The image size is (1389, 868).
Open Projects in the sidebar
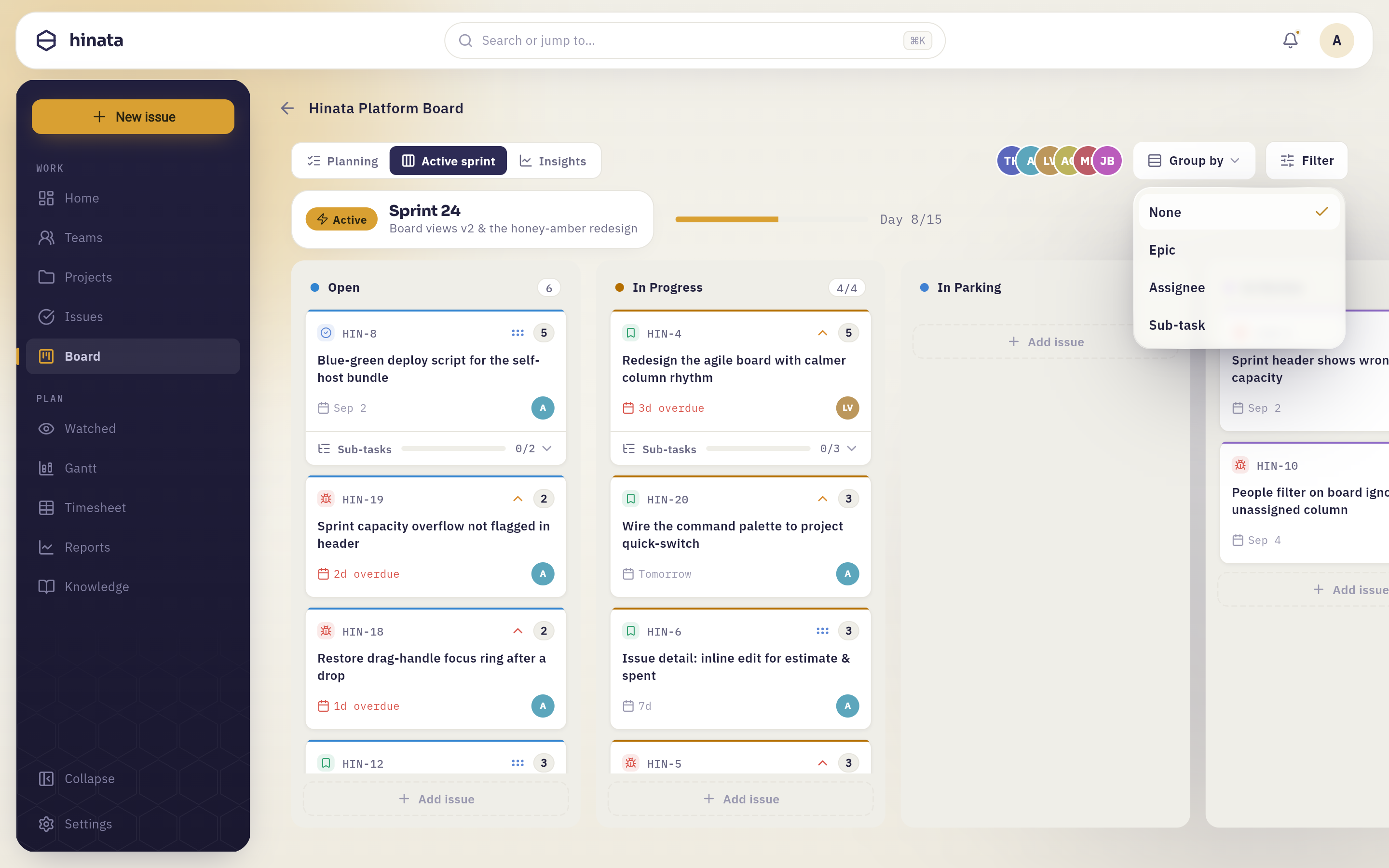133,277
